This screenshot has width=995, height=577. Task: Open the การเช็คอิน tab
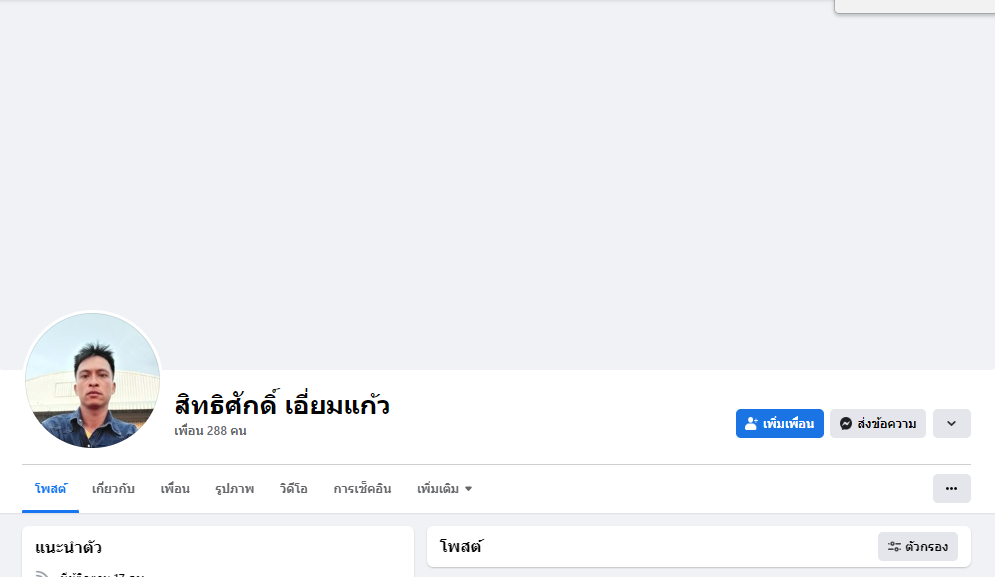(x=362, y=489)
